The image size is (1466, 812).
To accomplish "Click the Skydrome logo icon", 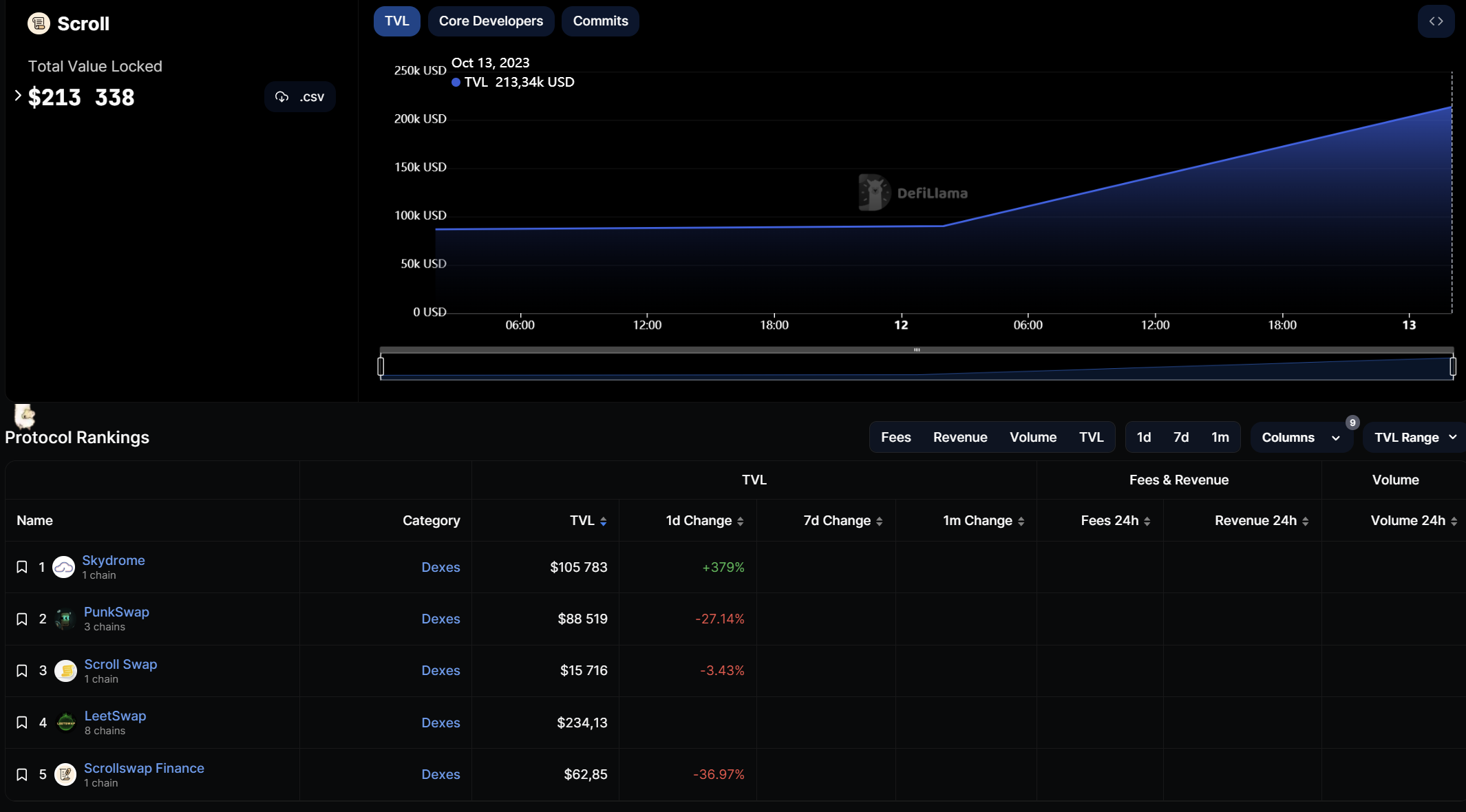I will point(63,567).
